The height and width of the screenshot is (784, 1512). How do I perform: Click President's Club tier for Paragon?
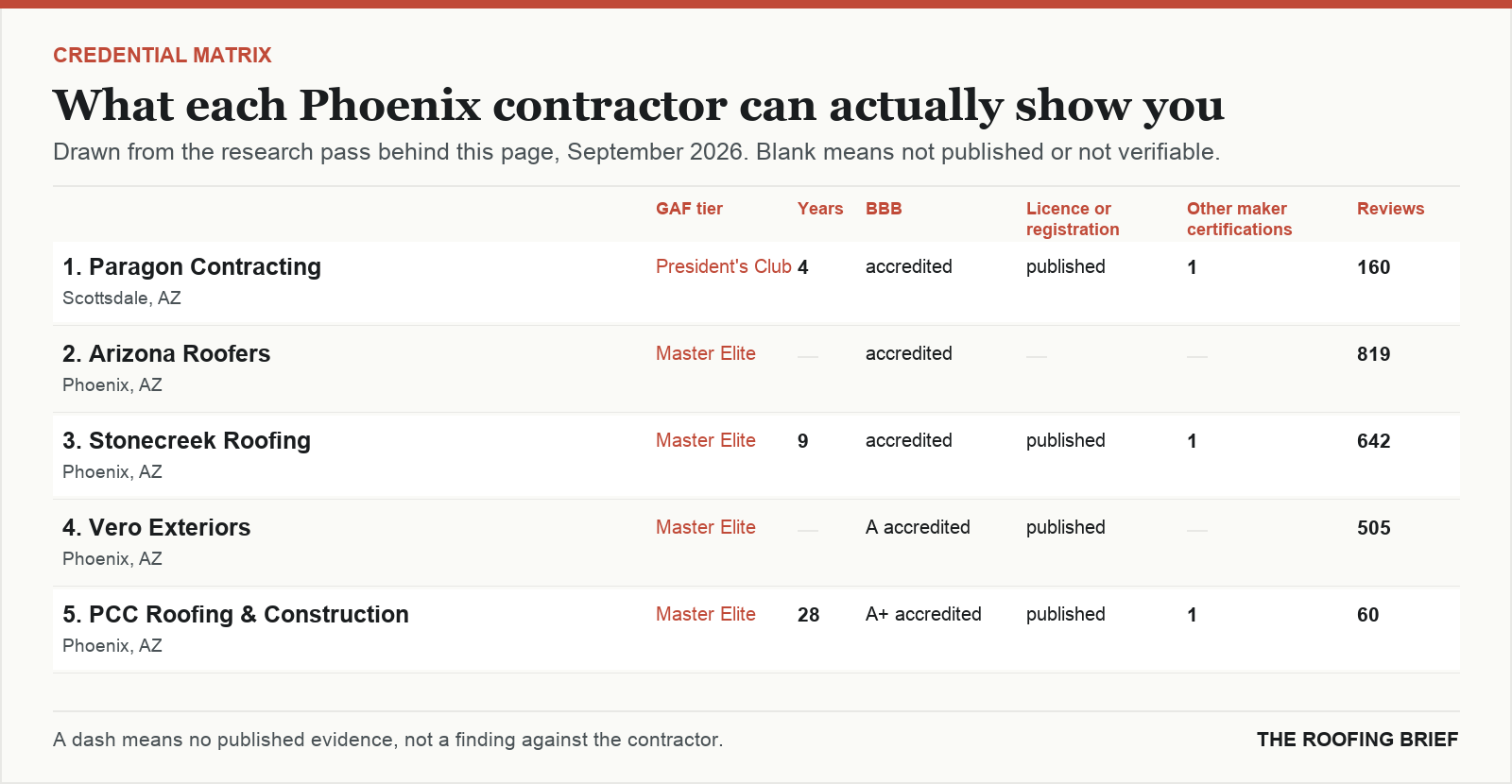(x=724, y=267)
